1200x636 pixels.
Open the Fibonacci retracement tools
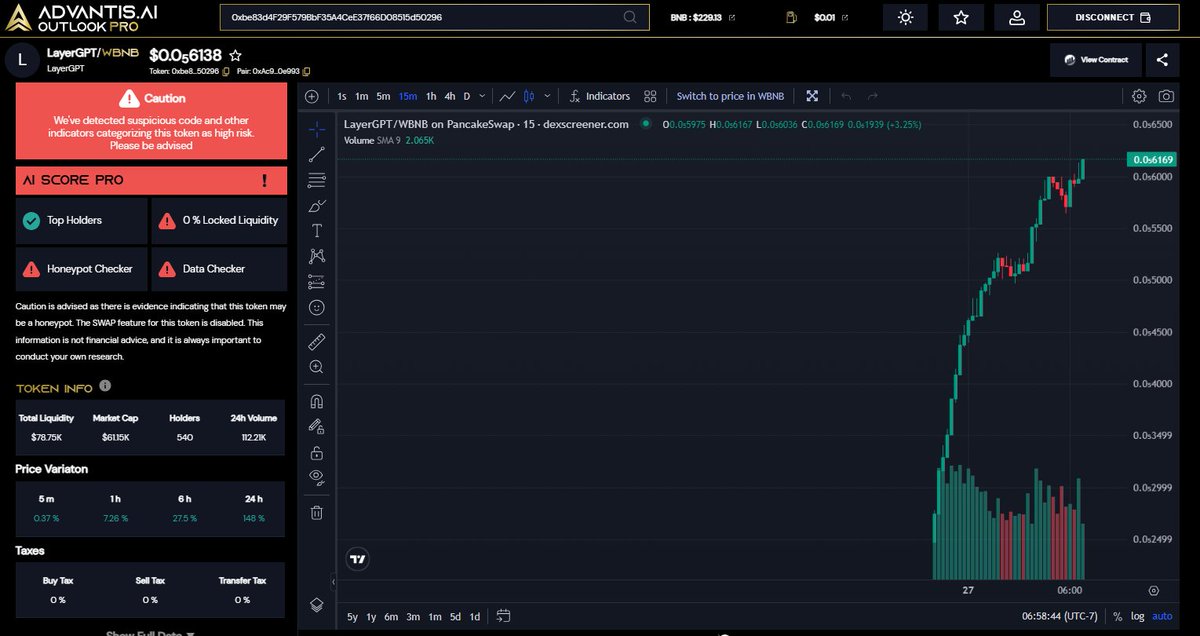point(316,180)
